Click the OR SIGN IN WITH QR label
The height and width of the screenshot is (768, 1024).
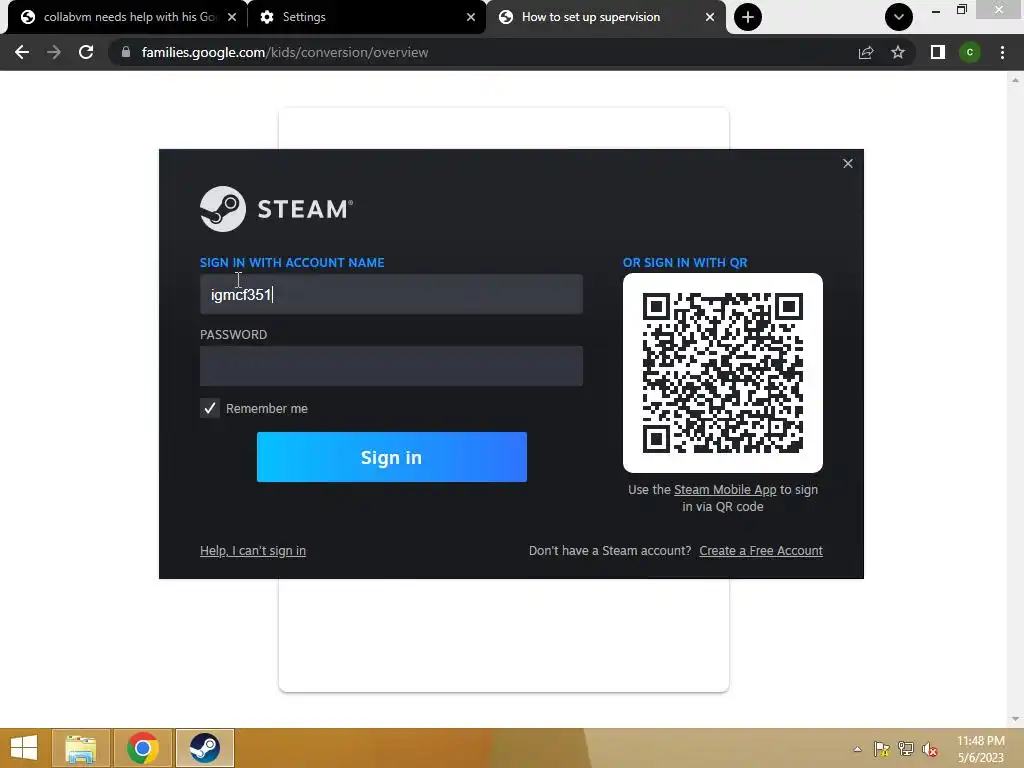coord(685,263)
